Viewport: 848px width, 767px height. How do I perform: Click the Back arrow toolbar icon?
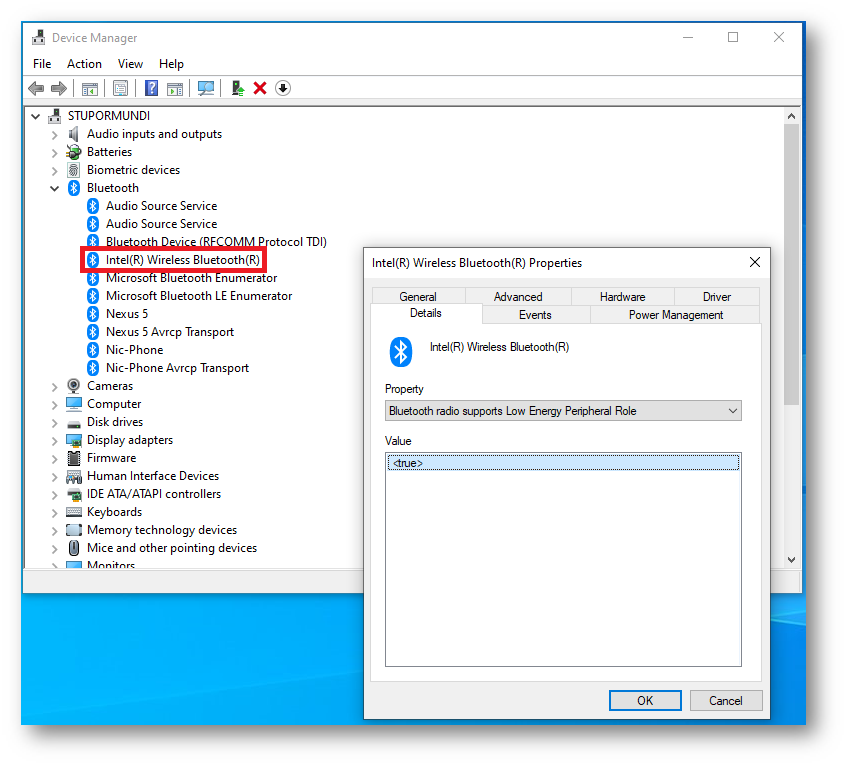pos(36,88)
